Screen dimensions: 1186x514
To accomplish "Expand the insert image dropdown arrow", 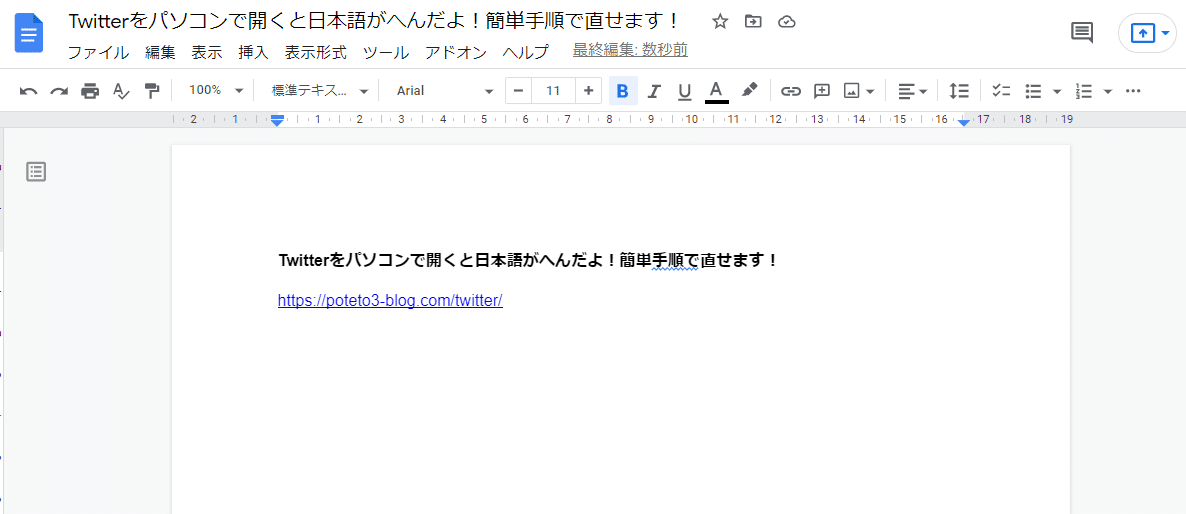I will [x=871, y=91].
